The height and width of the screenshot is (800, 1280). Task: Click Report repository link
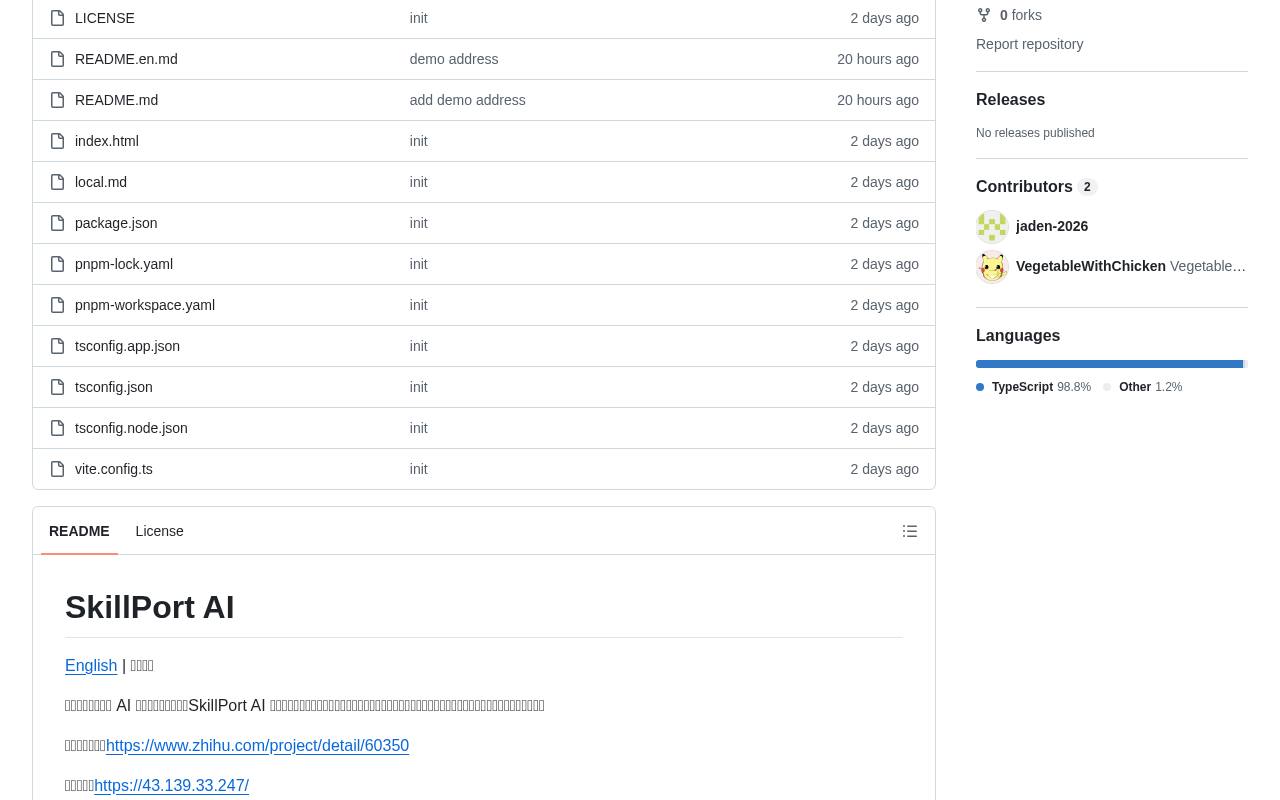(x=1029, y=44)
